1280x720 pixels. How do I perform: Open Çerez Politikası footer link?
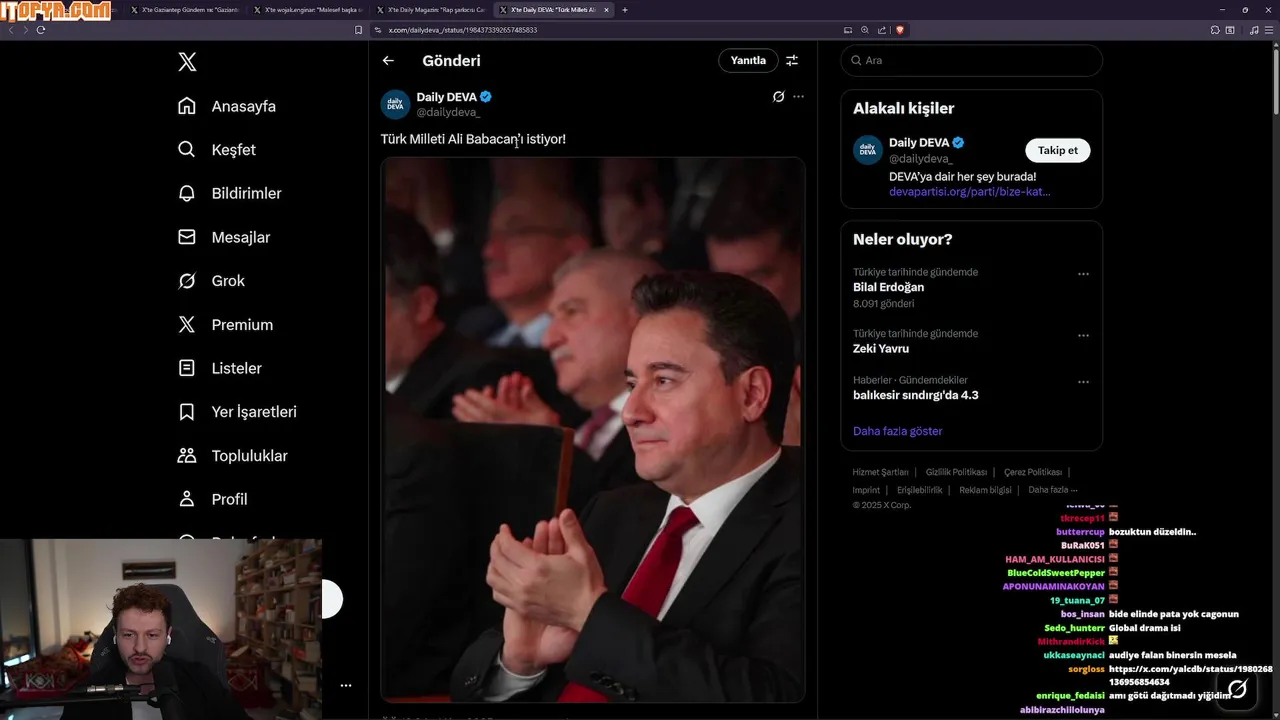[x=1033, y=472]
